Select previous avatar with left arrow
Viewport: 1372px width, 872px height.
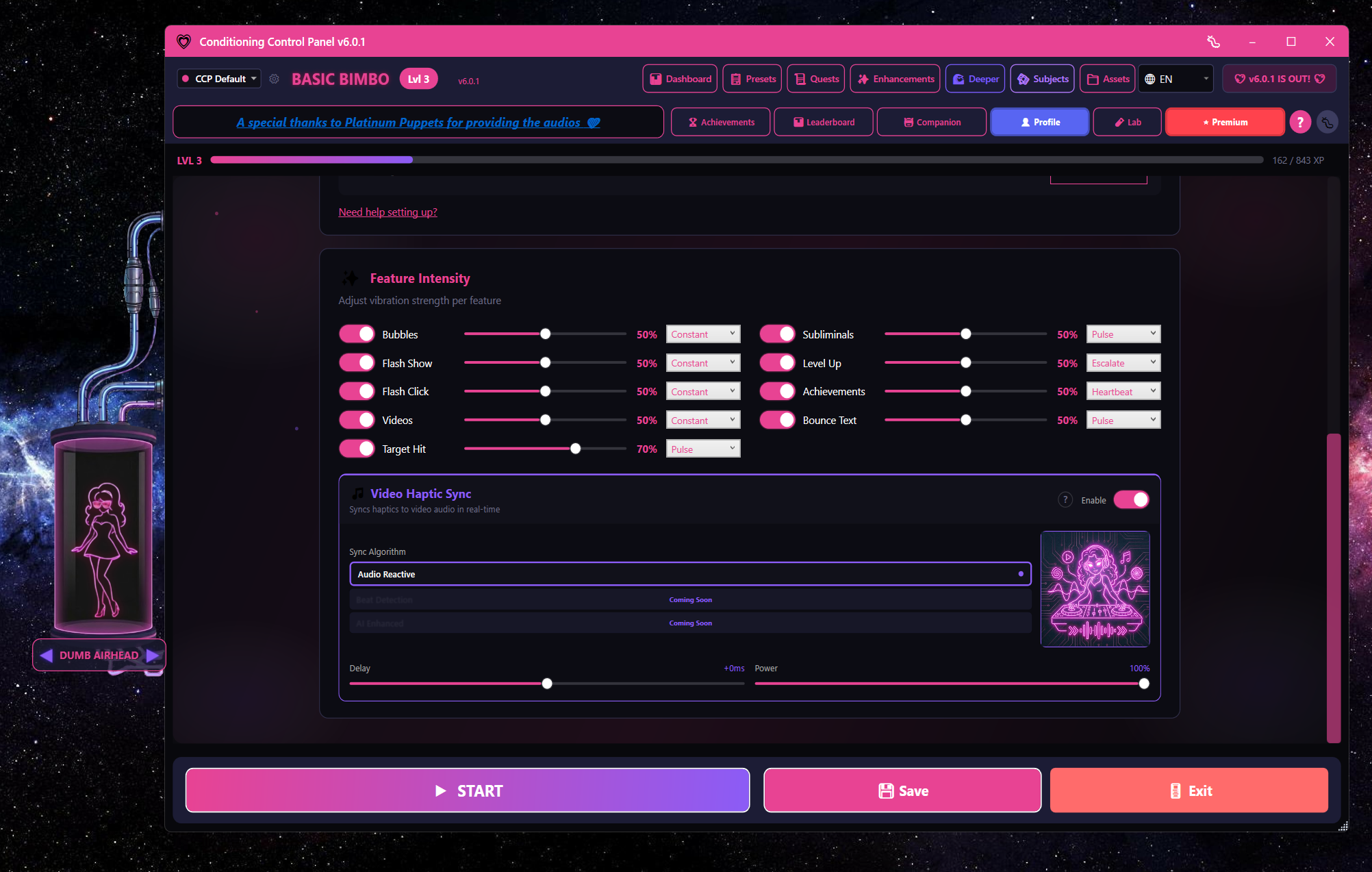(47, 656)
